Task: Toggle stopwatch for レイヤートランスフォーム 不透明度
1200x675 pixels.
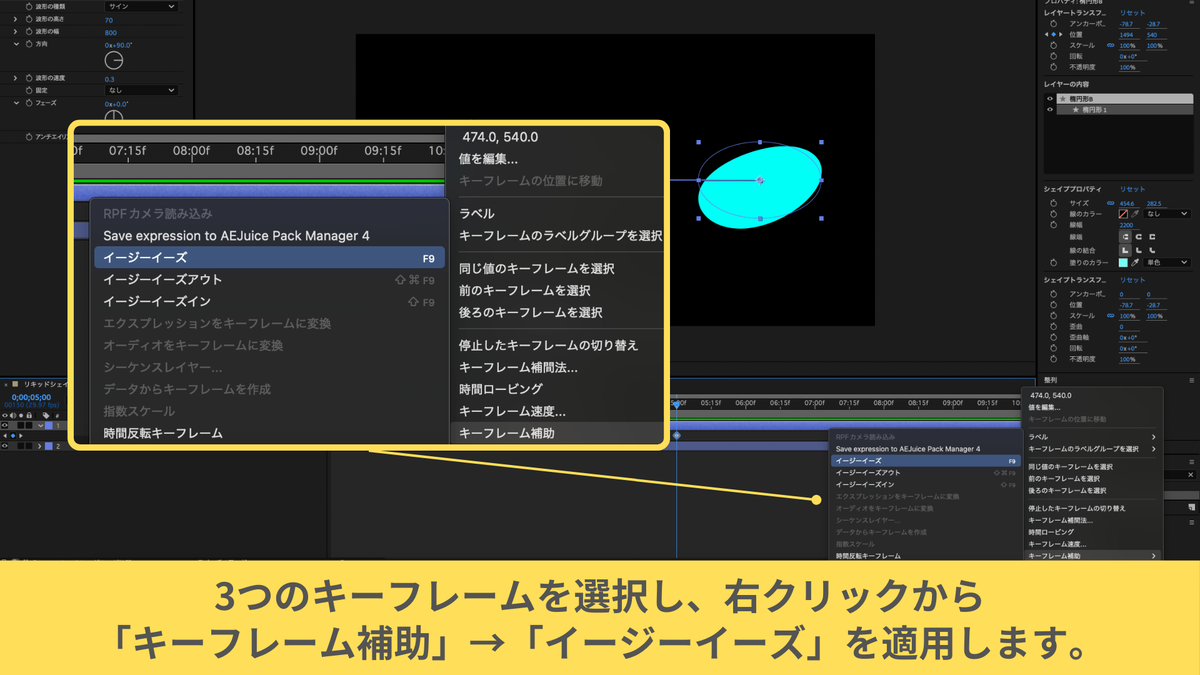Action: pyautogui.click(x=1054, y=67)
